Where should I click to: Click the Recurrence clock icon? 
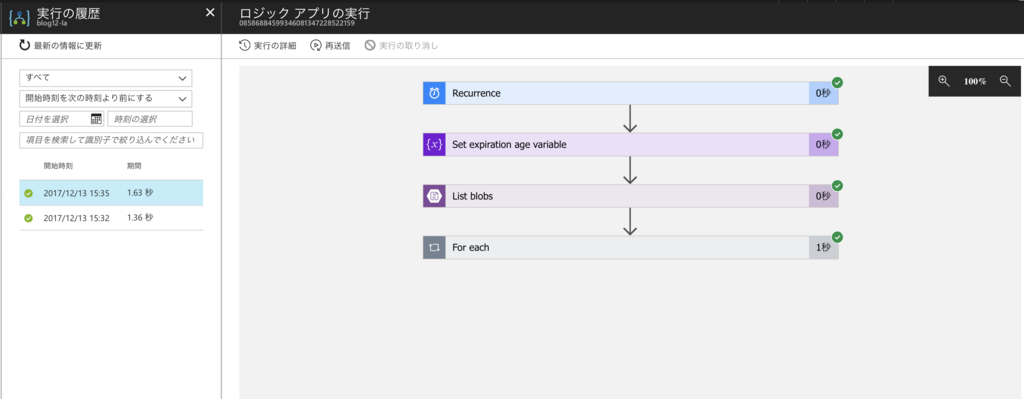(x=434, y=93)
